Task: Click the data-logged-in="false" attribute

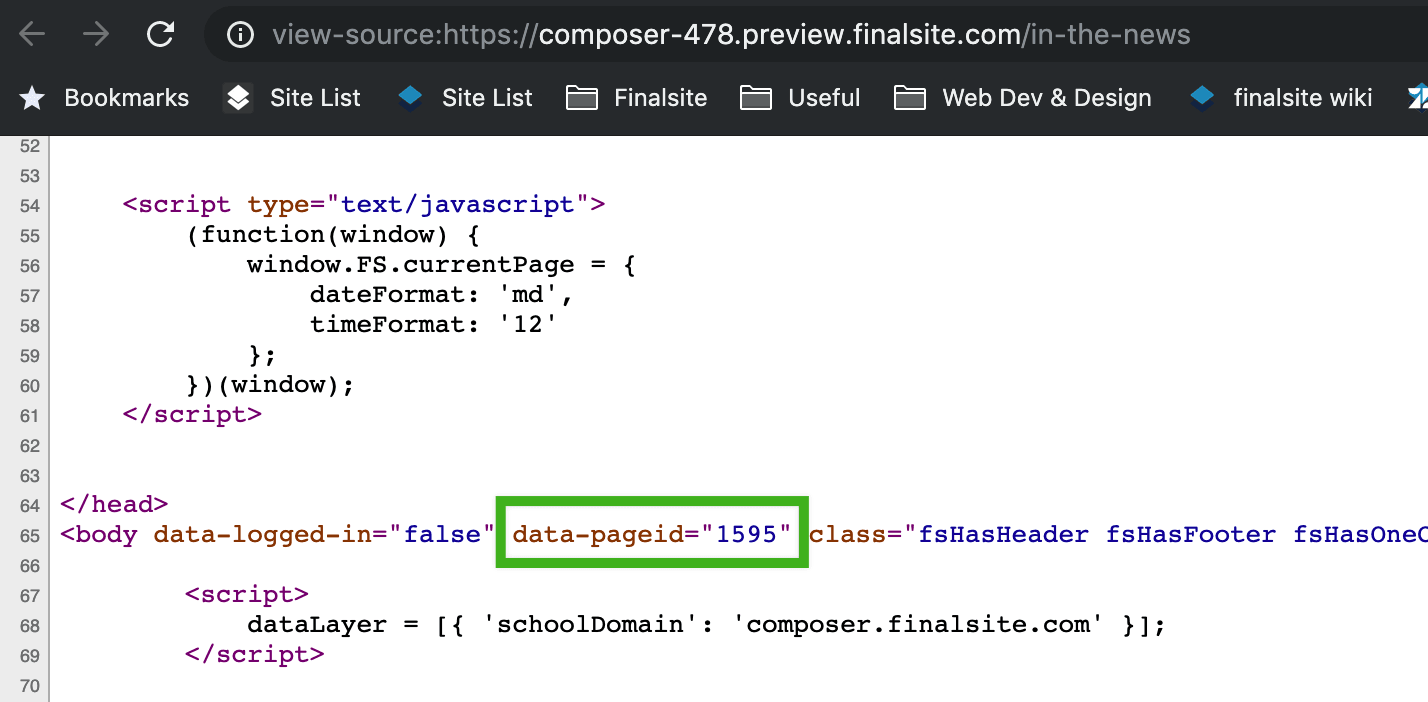Action: 324,534
